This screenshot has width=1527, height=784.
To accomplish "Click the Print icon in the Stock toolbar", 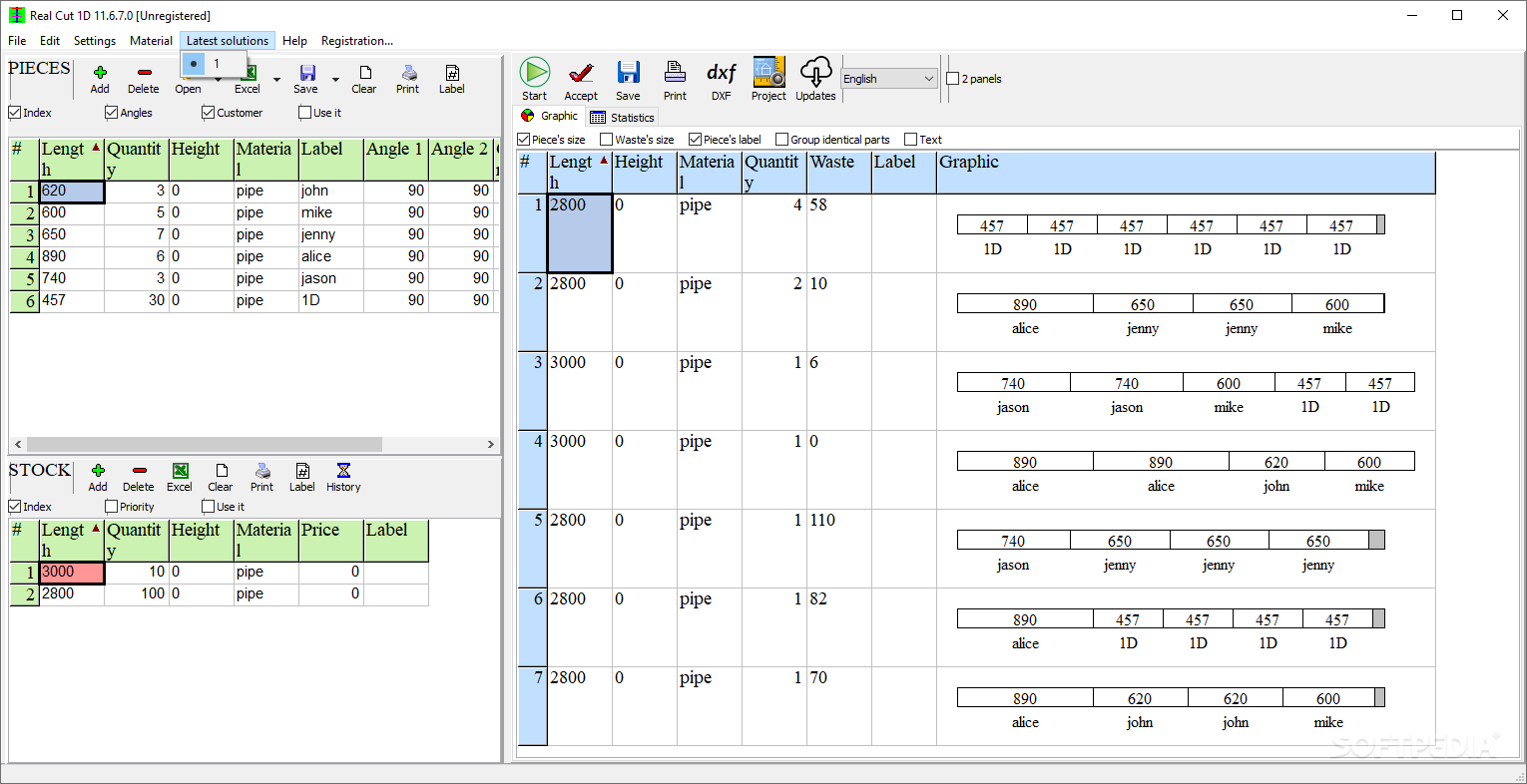I will coord(262,471).
